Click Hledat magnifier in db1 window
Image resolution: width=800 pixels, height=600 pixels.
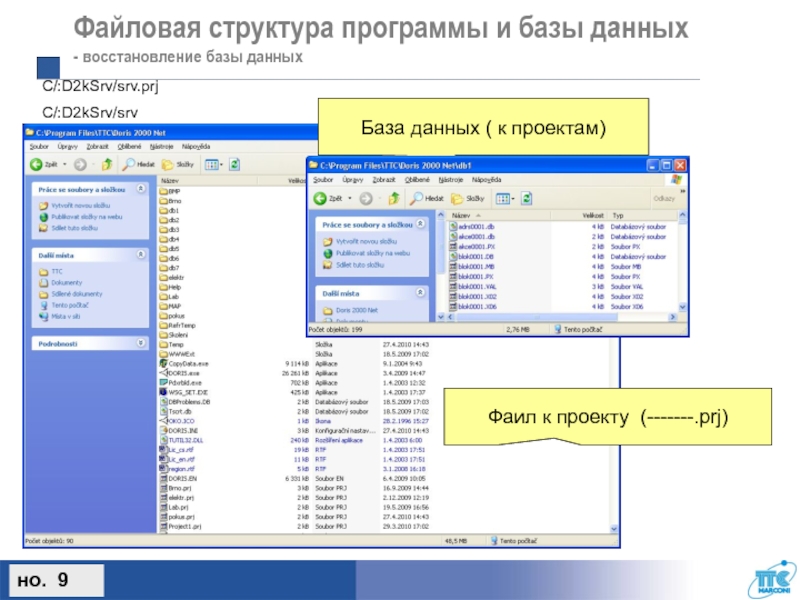pyautogui.click(x=416, y=198)
